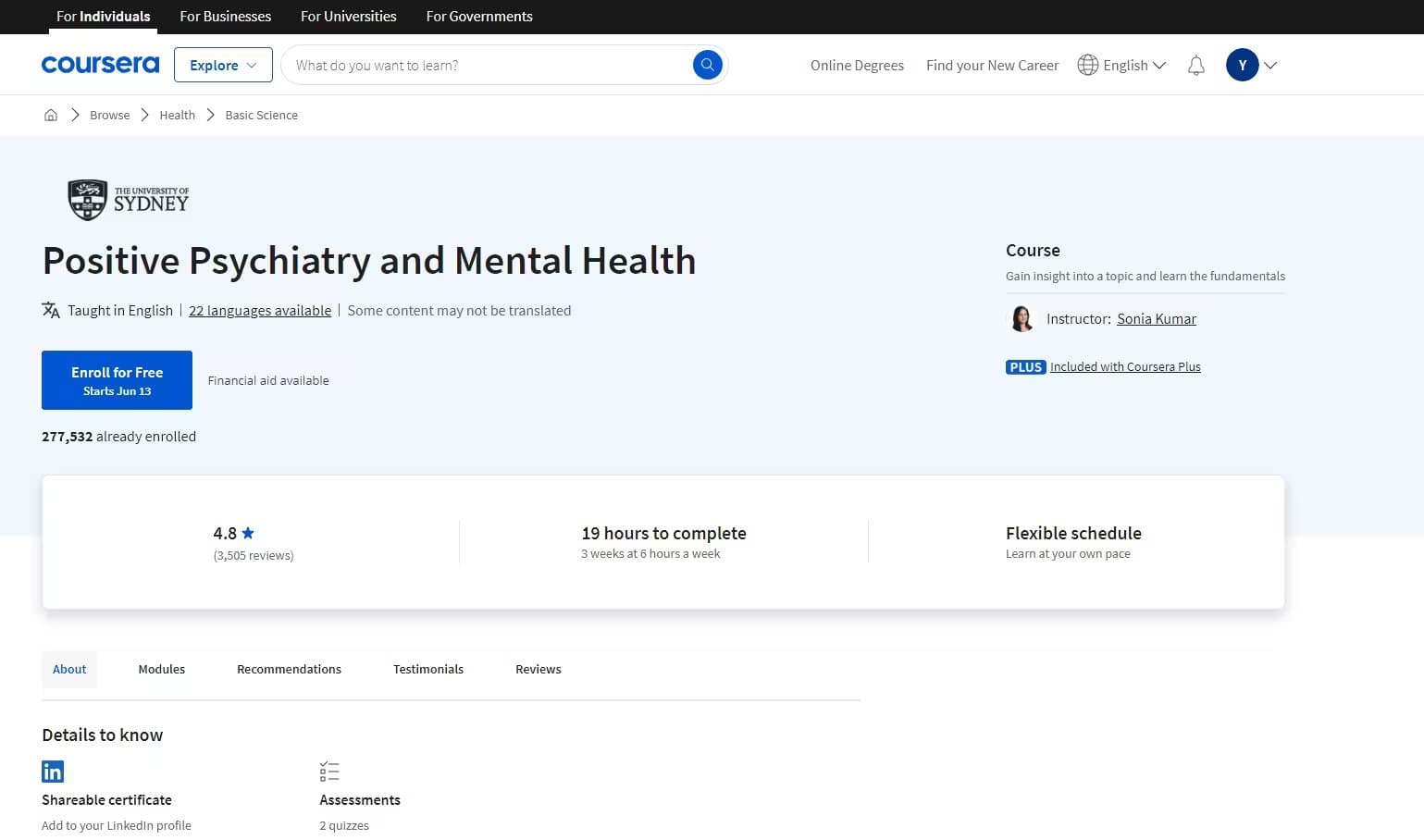Switch to the About tab
The height and width of the screenshot is (840, 1424).
(x=69, y=669)
